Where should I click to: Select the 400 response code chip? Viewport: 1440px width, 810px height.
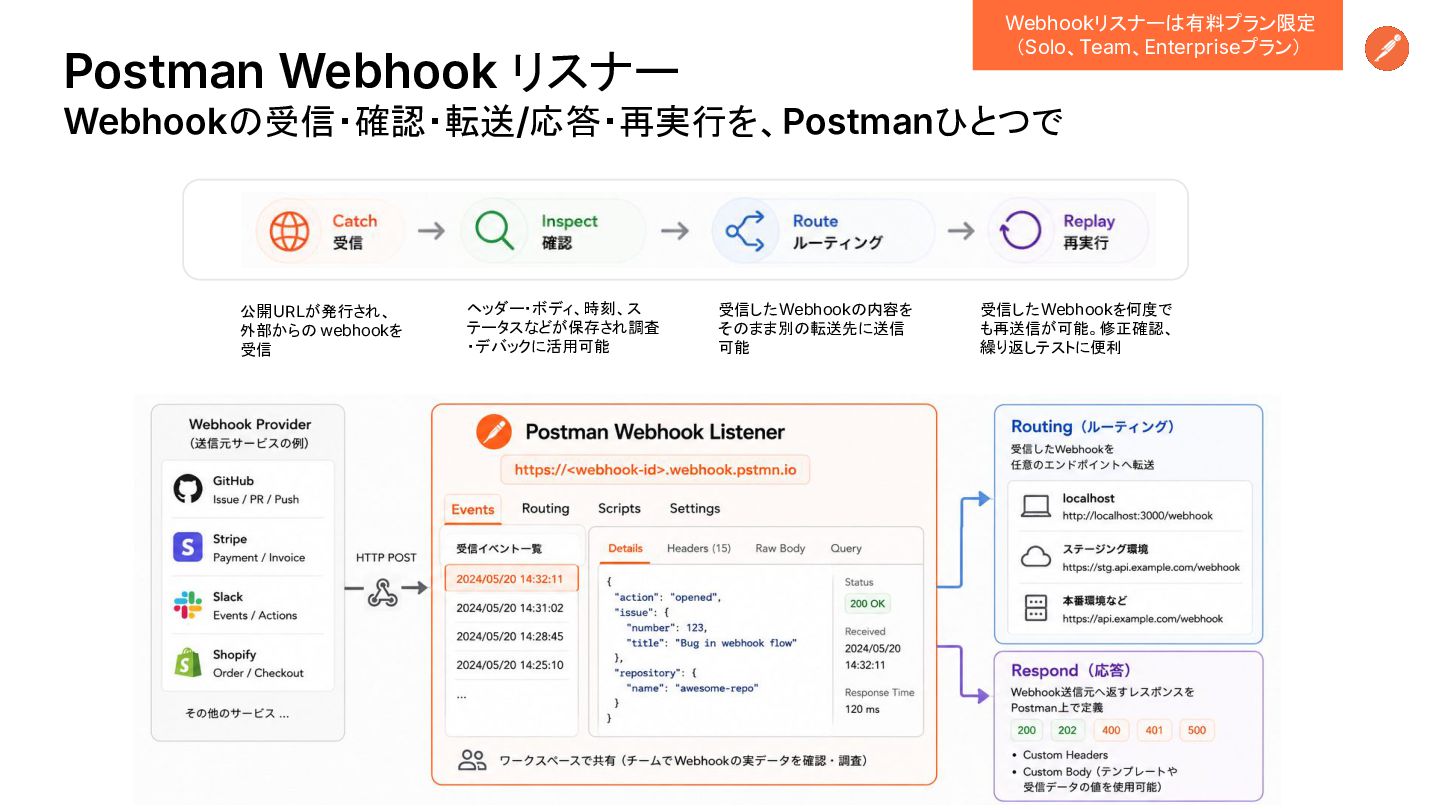1111,730
